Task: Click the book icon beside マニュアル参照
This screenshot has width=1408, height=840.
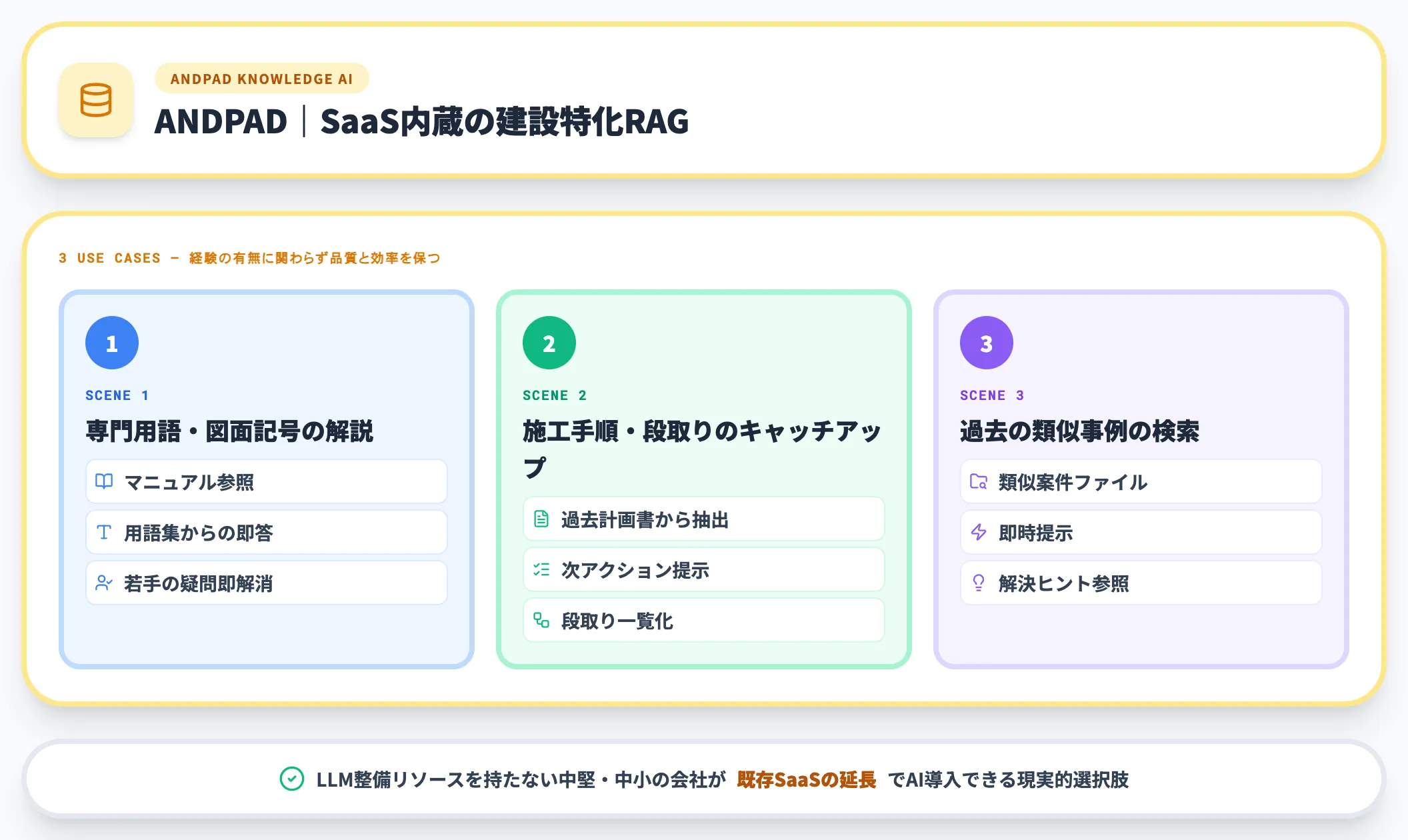Action: pos(104,481)
